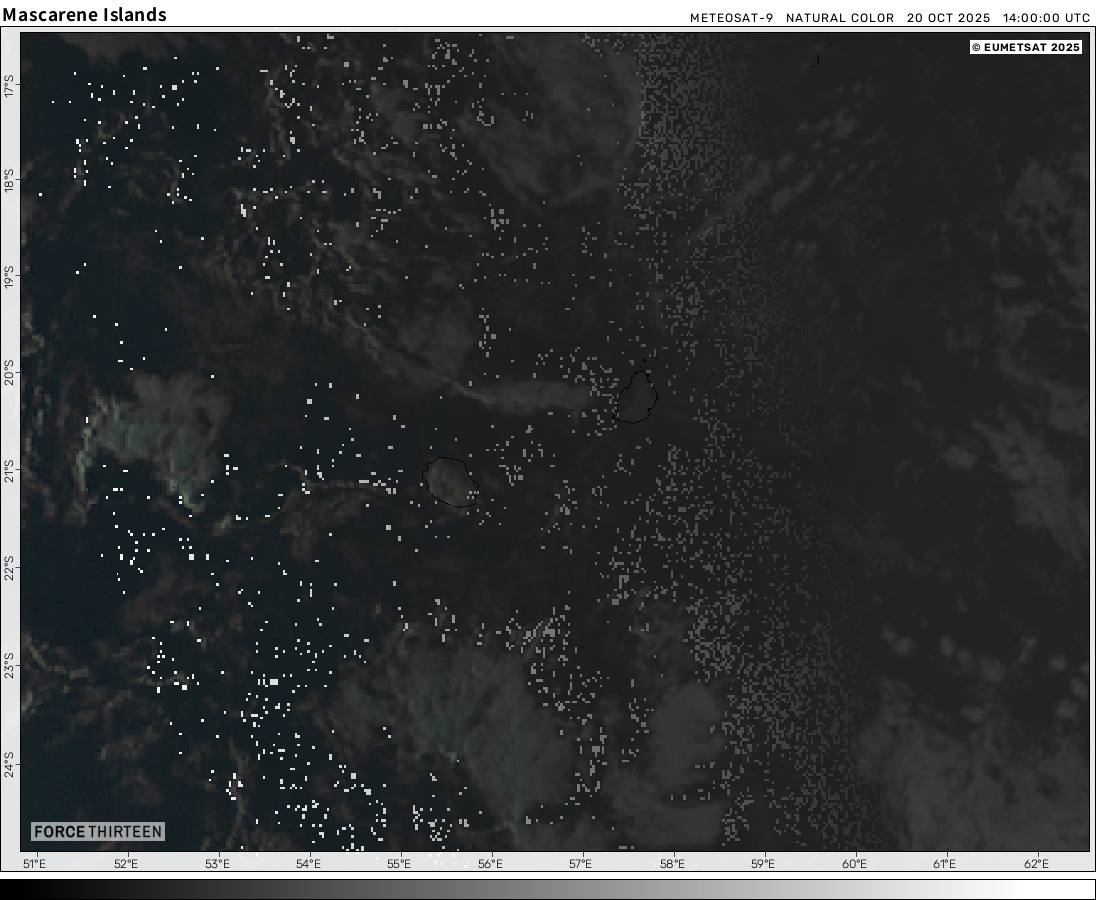Select the Mascarene Islands title
This screenshot has width=1096, height=900.
pyautogui.click(x=85, y=15)
